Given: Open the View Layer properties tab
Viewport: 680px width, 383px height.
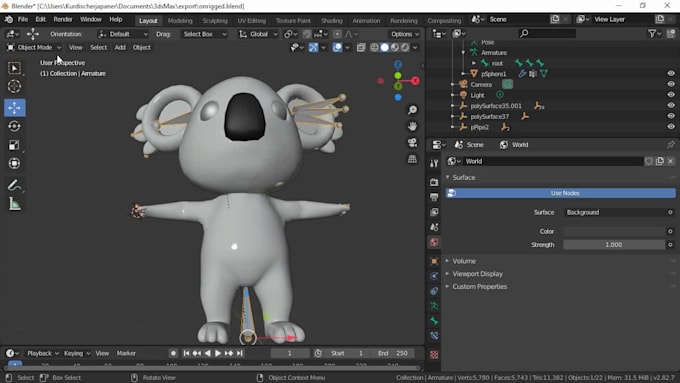Looking at the screenshot, I should pyautogui.click(x=434, y=212).
